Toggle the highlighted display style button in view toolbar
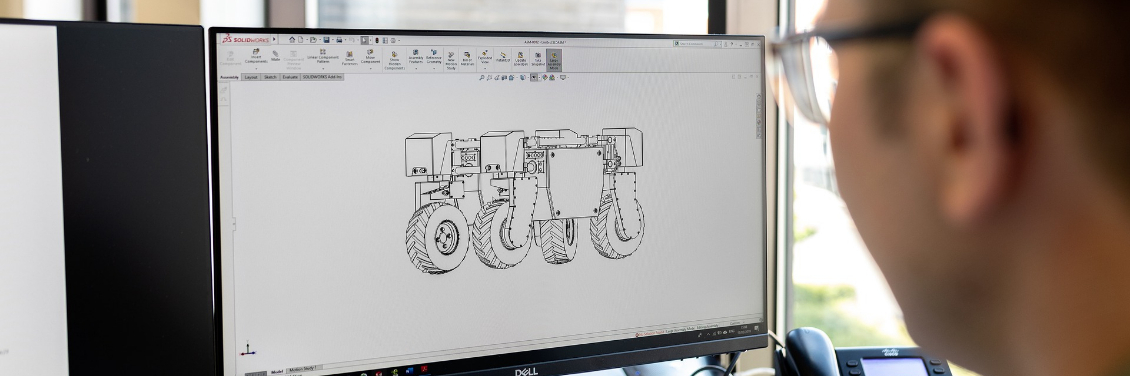The height and width of the screenshot is (376, 1130). point(534,78)
